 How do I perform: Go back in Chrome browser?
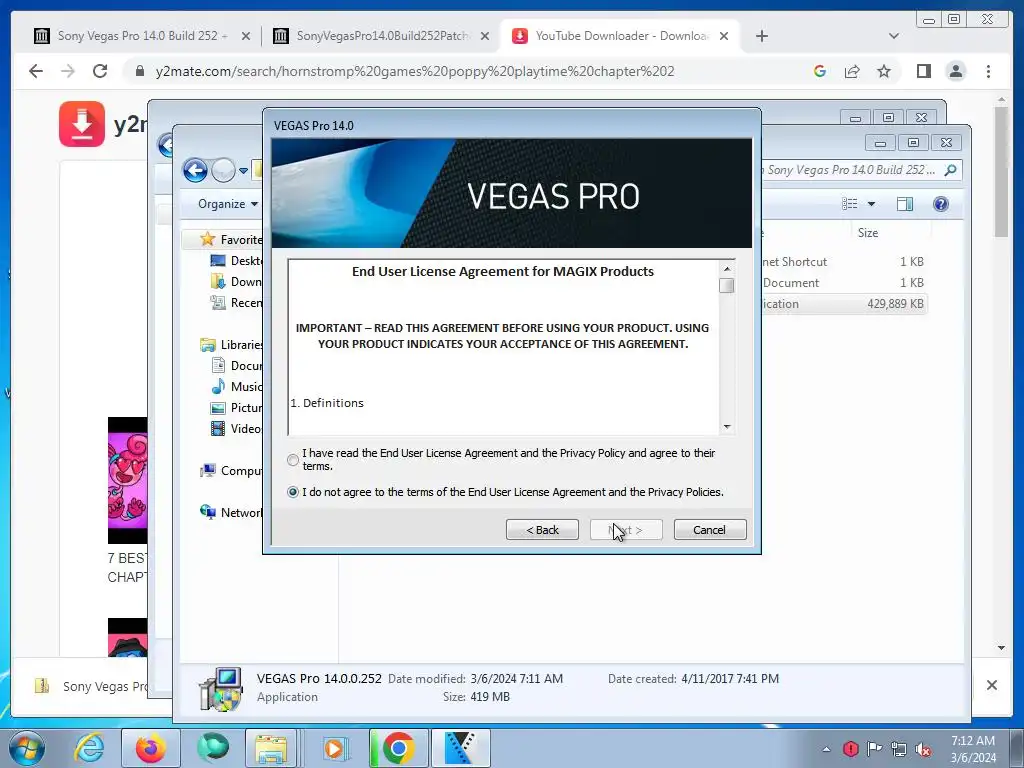tap(36, 71)
